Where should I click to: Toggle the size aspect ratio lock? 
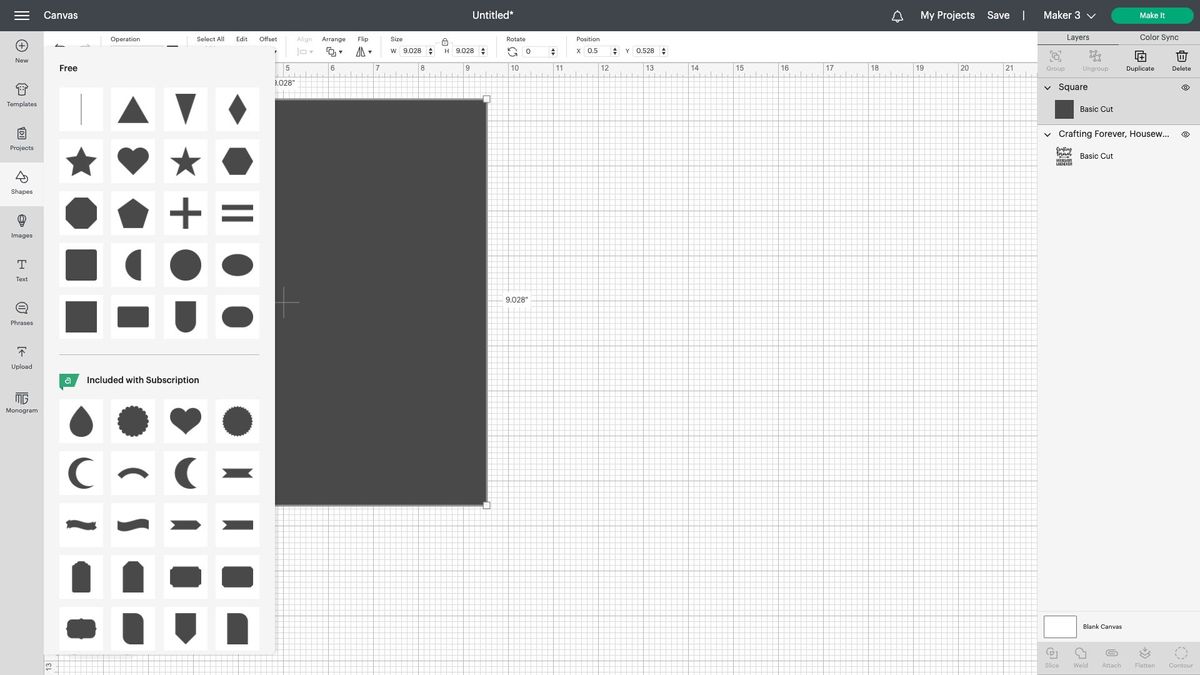[x=445, y=42]
